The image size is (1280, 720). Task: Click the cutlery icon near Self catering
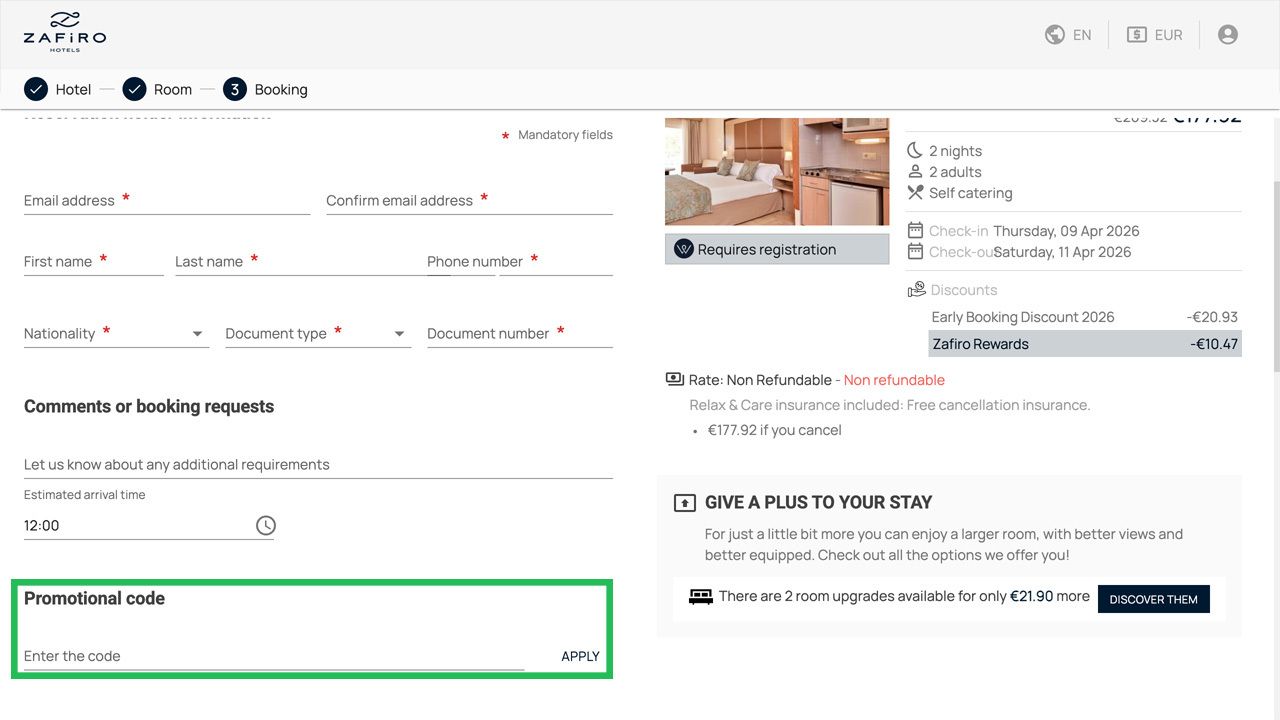coord(916,192)
